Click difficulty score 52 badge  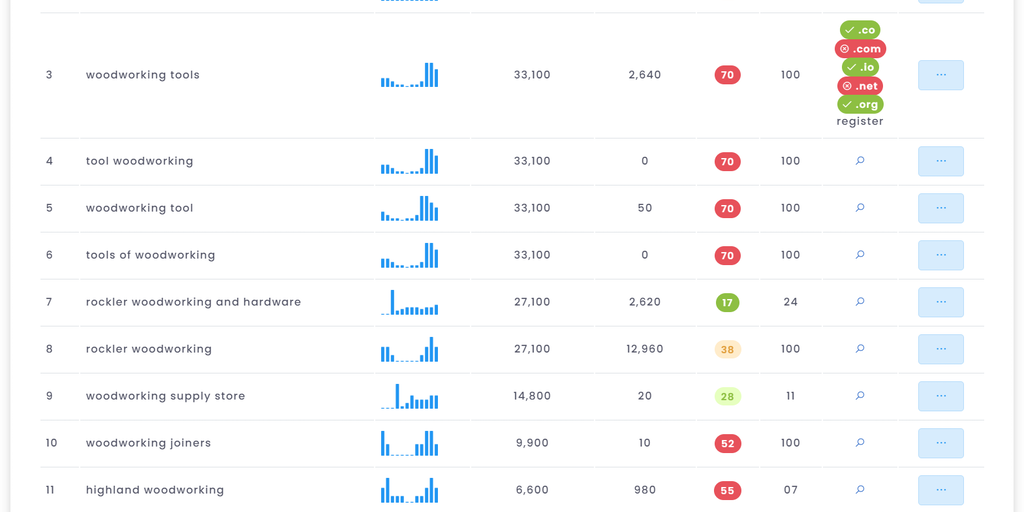[728, 443]
